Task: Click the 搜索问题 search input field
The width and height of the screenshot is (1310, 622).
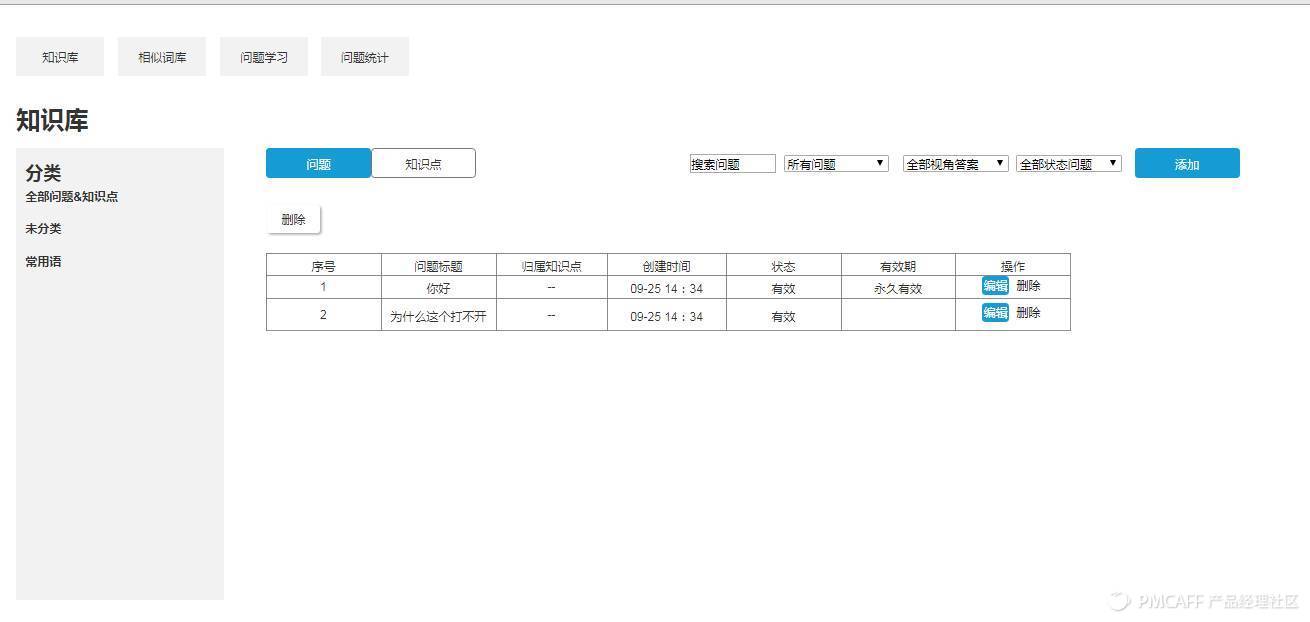Action: (732, 162)
